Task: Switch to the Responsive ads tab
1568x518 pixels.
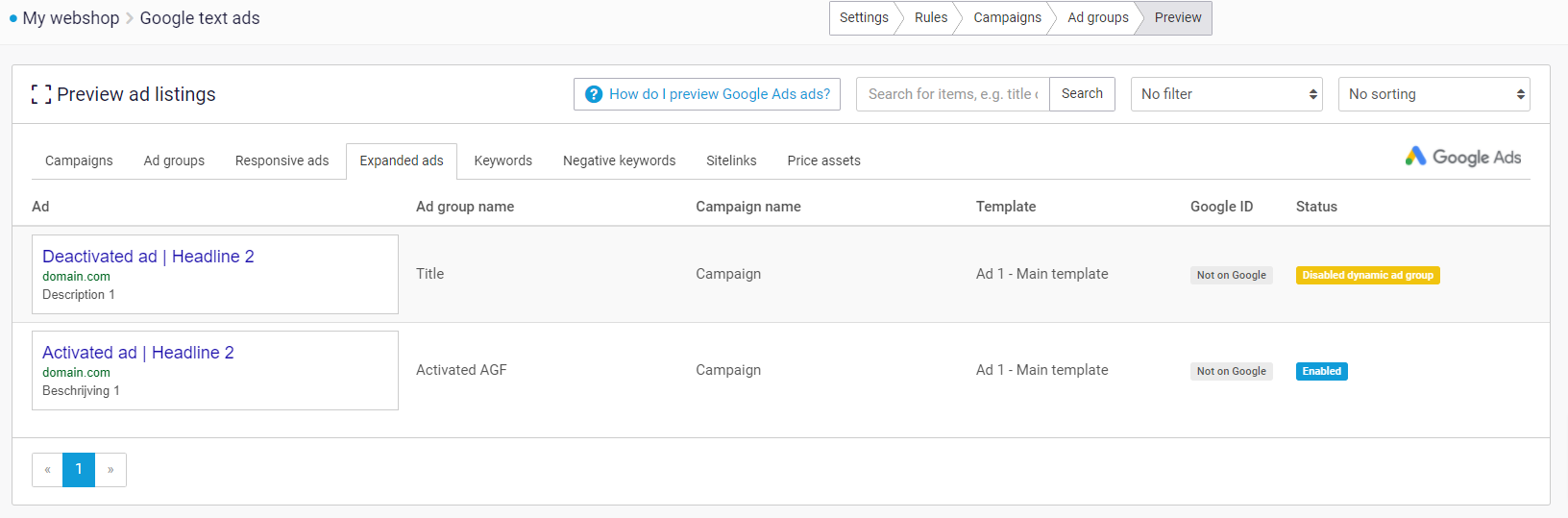Action: pyautogui.click(x=282, y=160)
